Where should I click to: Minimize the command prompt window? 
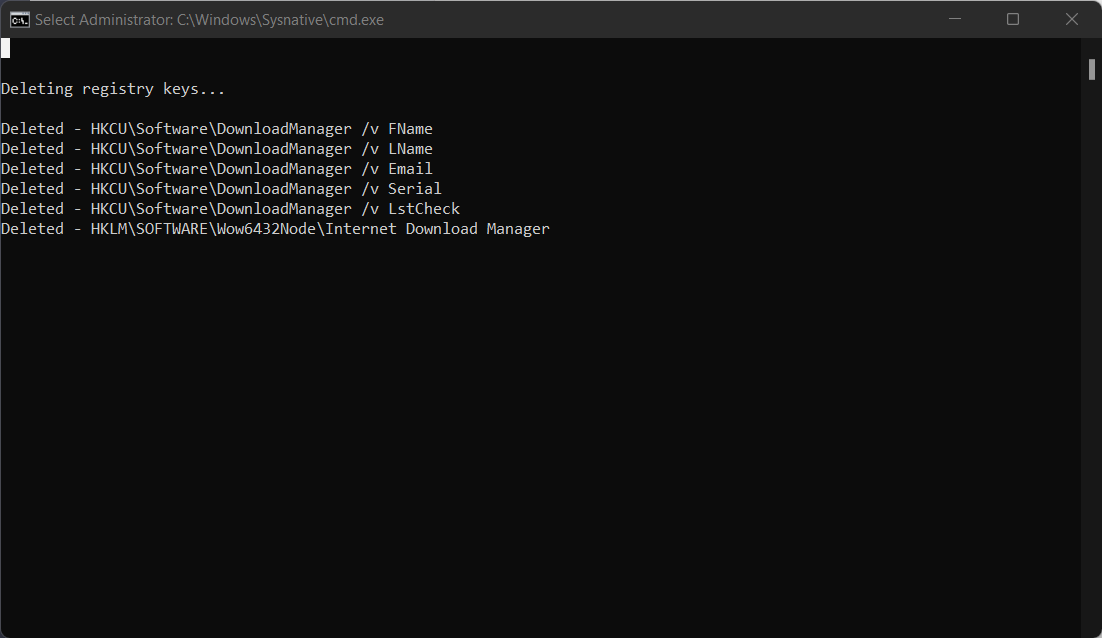click(954, 19)
